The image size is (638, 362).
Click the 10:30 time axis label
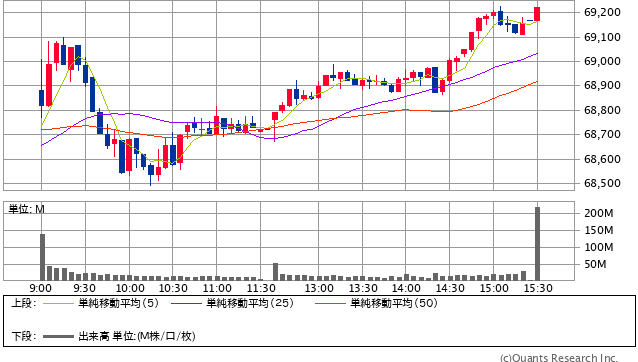coord(173,288)
